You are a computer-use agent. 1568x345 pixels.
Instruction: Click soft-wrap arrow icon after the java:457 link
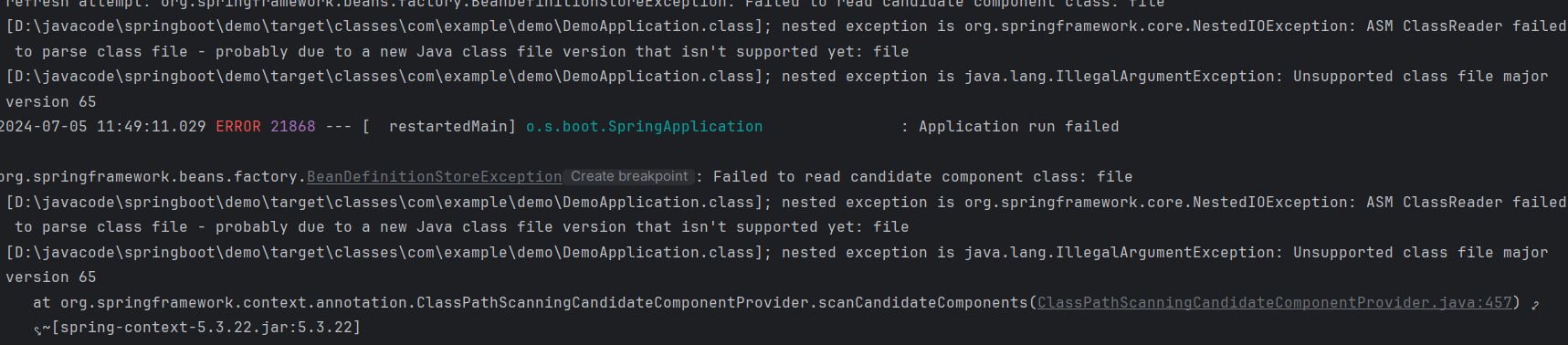[1535, 304]
